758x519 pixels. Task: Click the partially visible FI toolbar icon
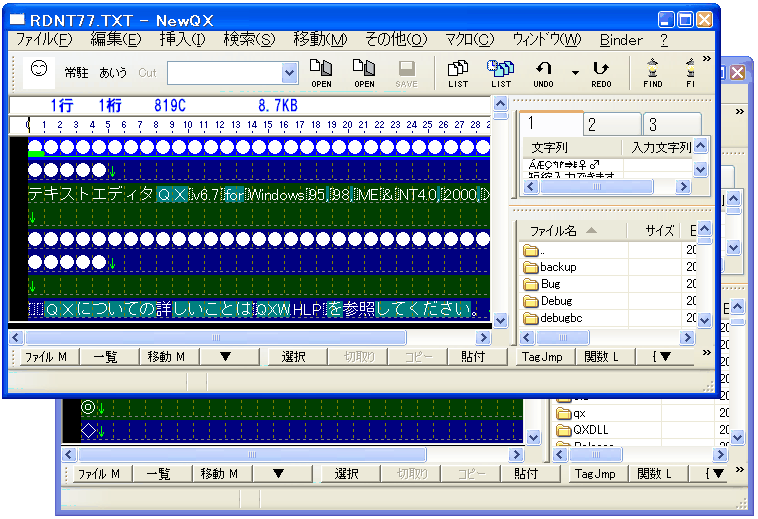(690, 73)
